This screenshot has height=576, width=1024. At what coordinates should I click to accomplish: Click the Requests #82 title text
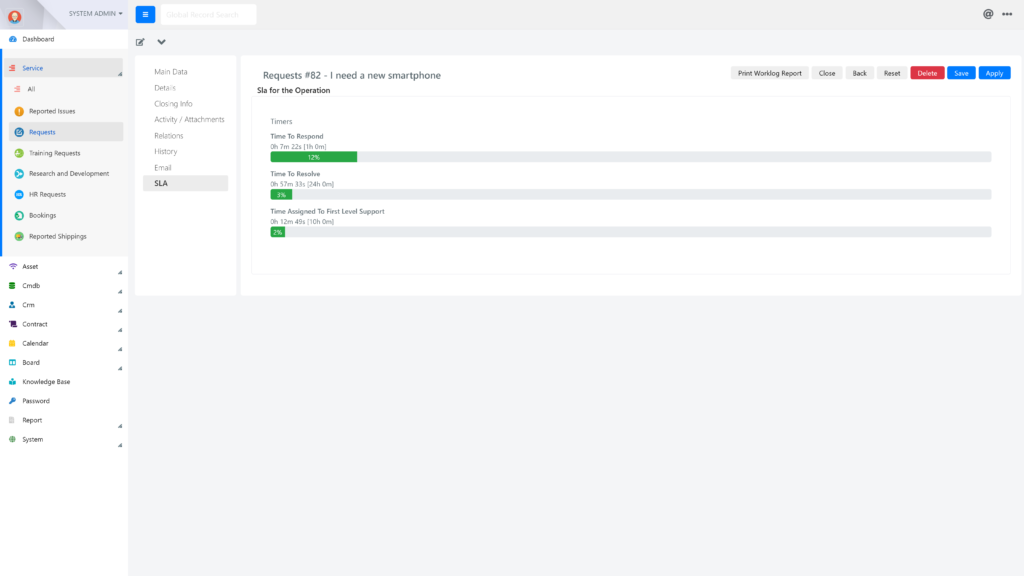click(351, 75)
